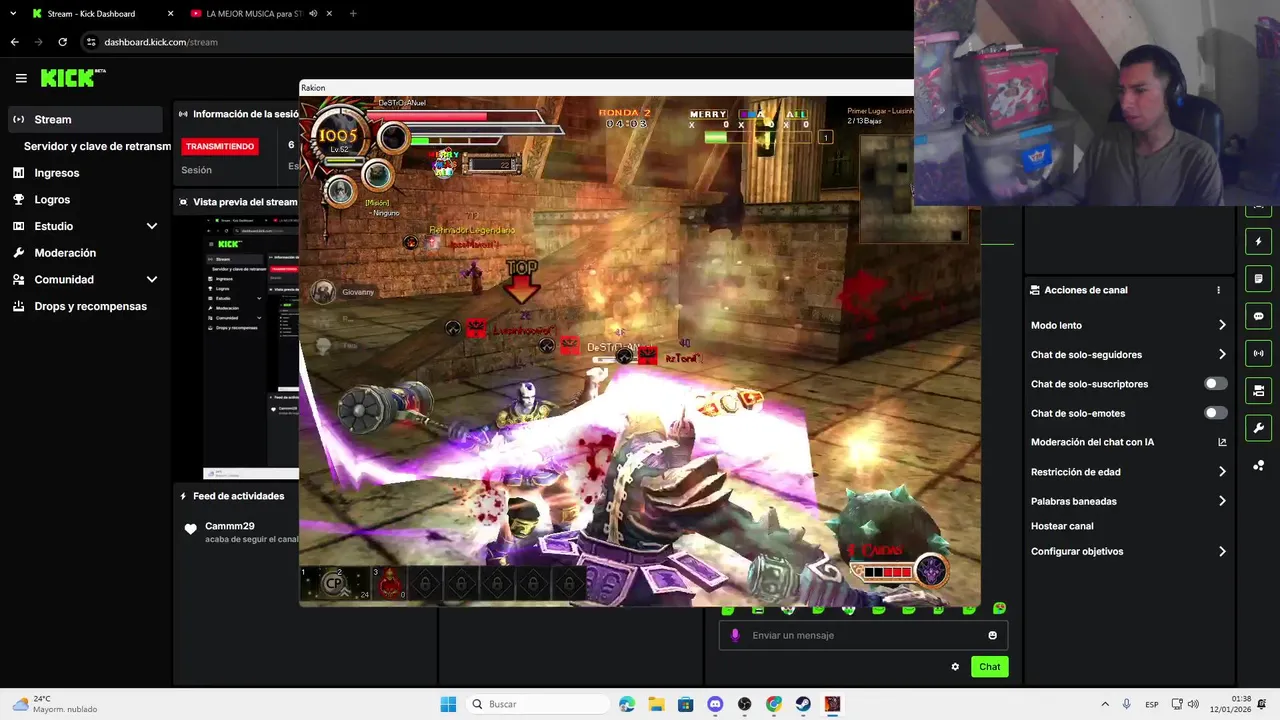Screen dimensions: 1280x720
Task: Click the three-dots cluster icon in right rail
Action: (x=1258, y=466)
